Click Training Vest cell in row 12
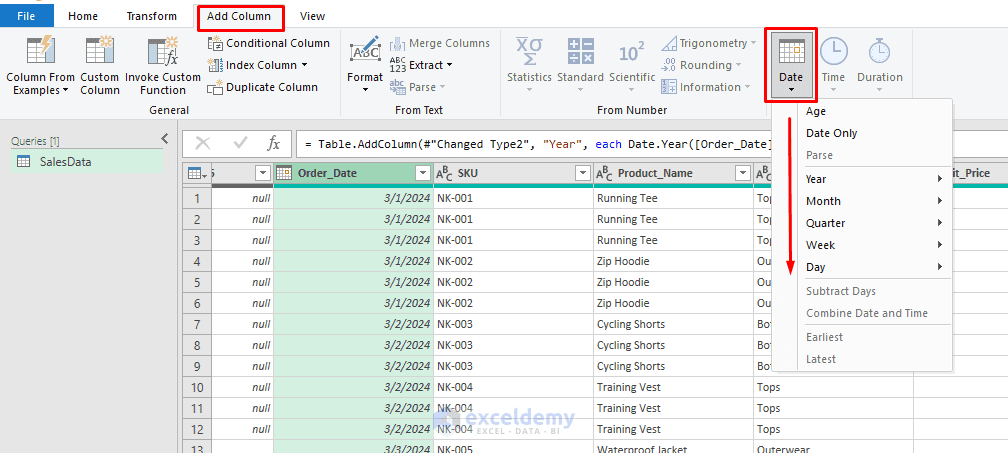 tap(673, 429)
